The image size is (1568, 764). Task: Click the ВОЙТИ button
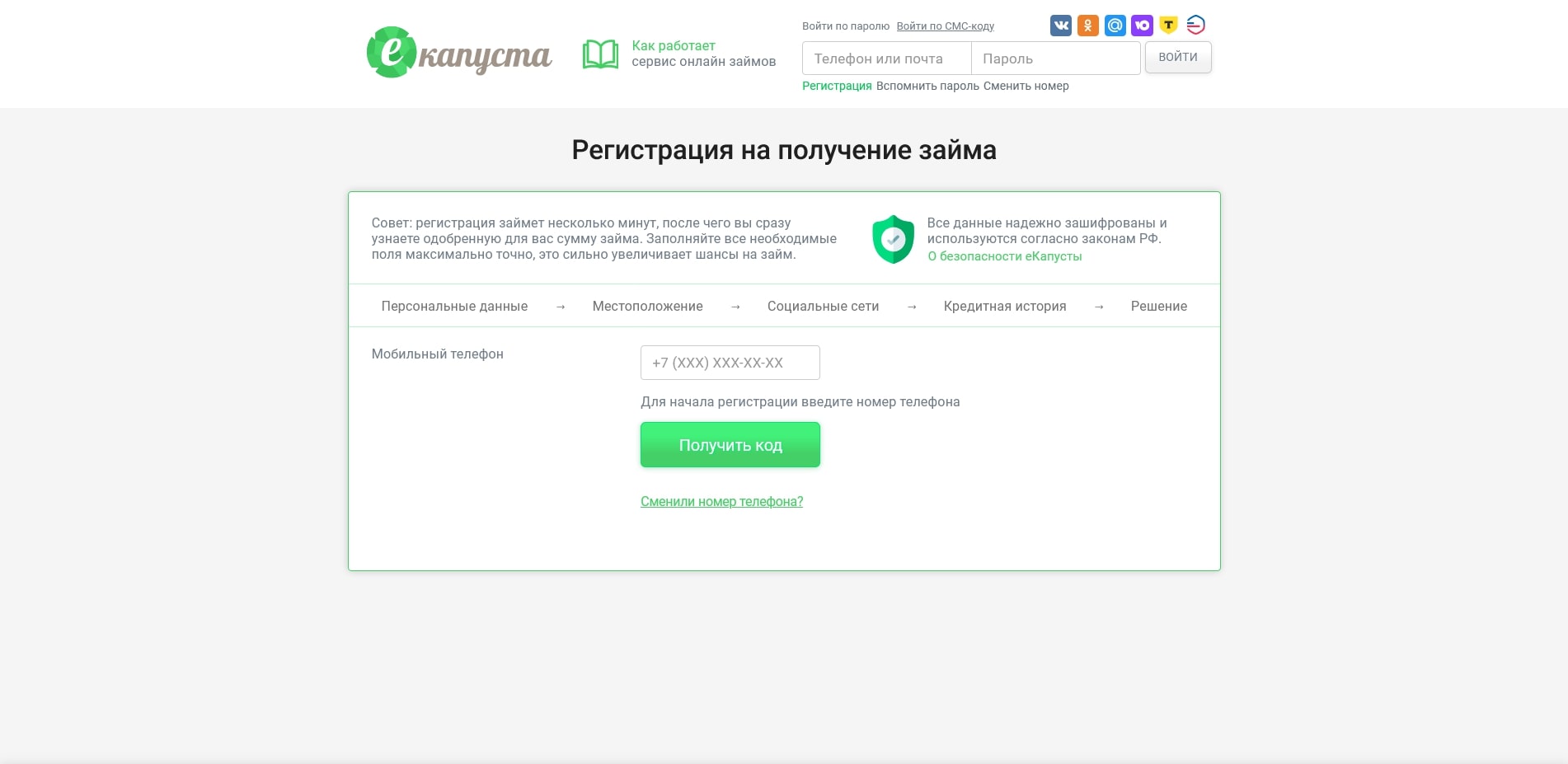(1178, 57)
